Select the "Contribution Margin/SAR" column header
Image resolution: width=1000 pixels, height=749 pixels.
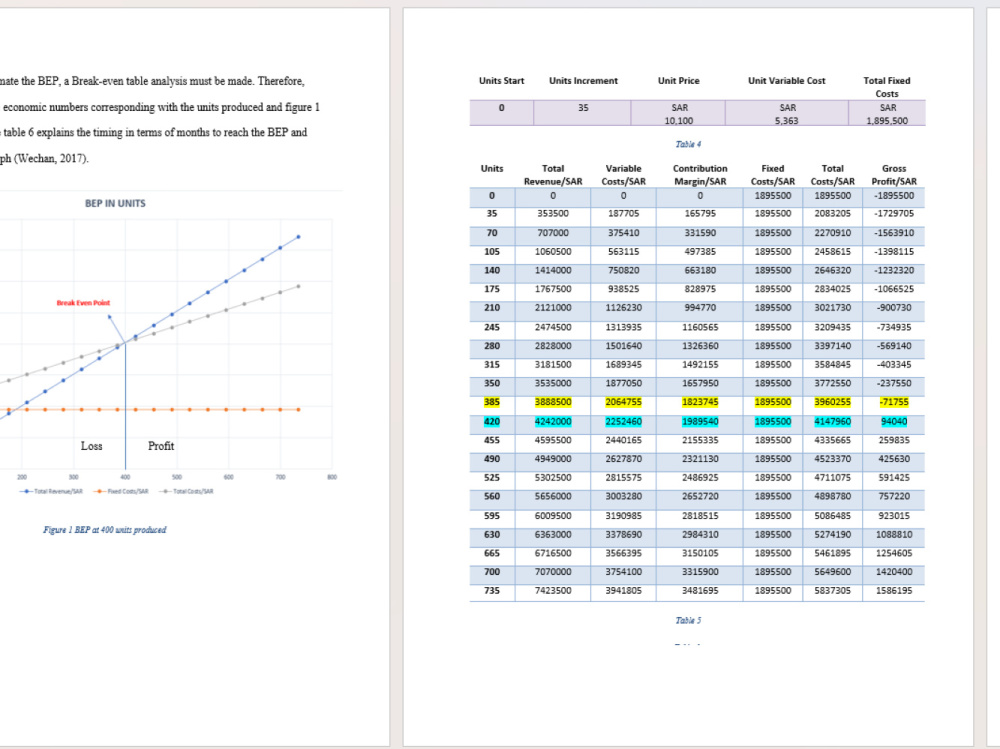click(x=700, y=175)
